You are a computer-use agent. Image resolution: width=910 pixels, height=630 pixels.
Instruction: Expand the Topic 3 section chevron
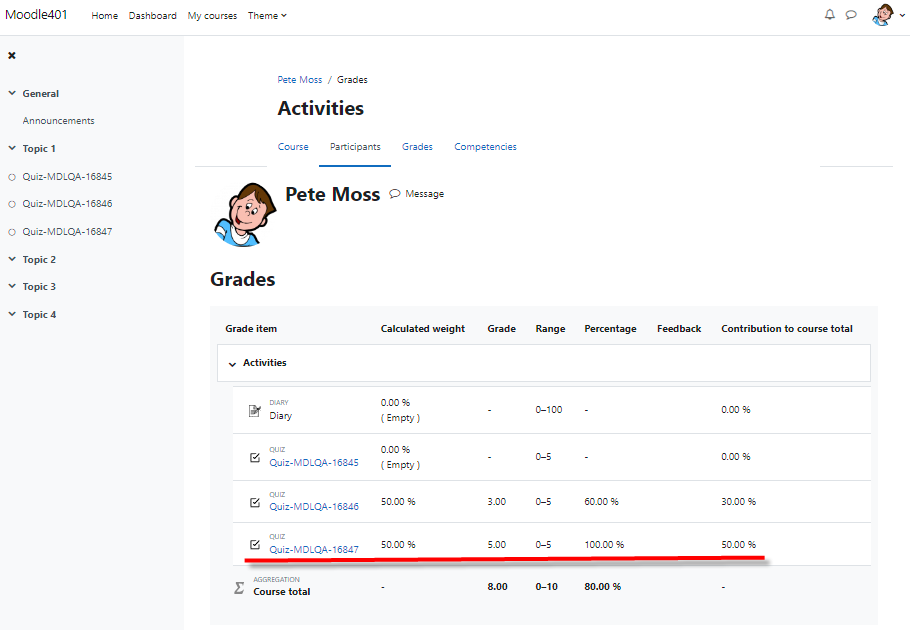[12, 286]
